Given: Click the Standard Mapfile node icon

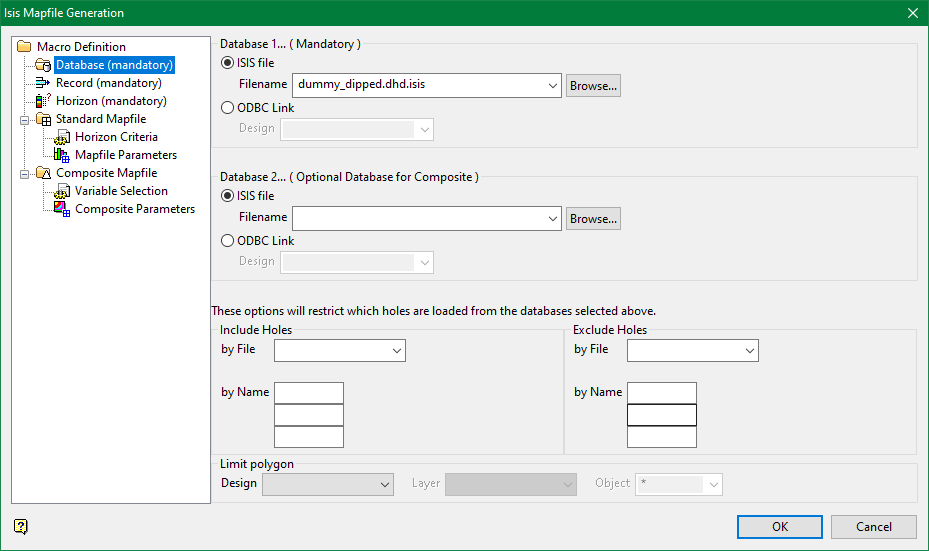Looking at the screenshot, I should 43,119.
